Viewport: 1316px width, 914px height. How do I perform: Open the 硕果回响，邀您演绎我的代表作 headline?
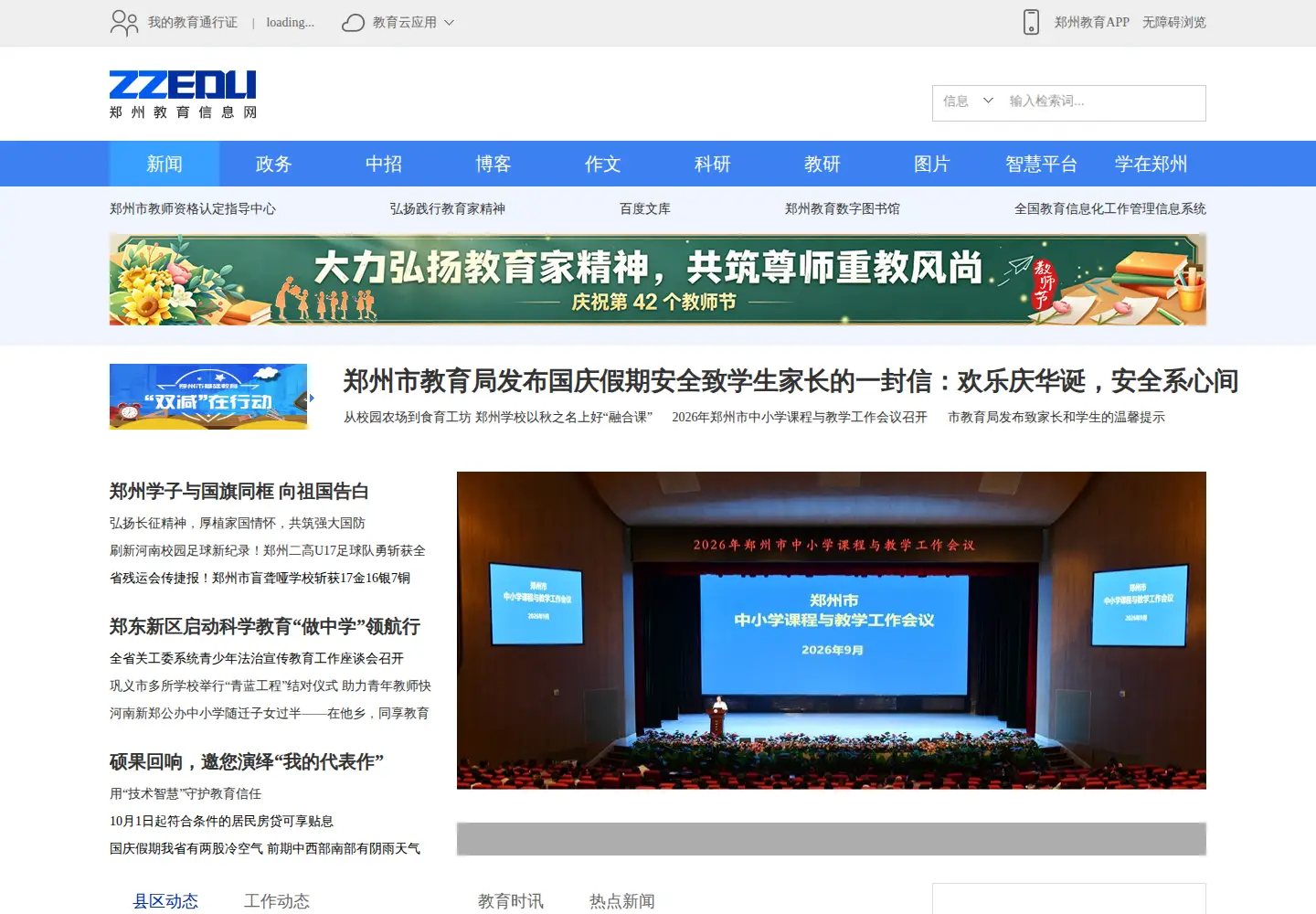[247, 762]
